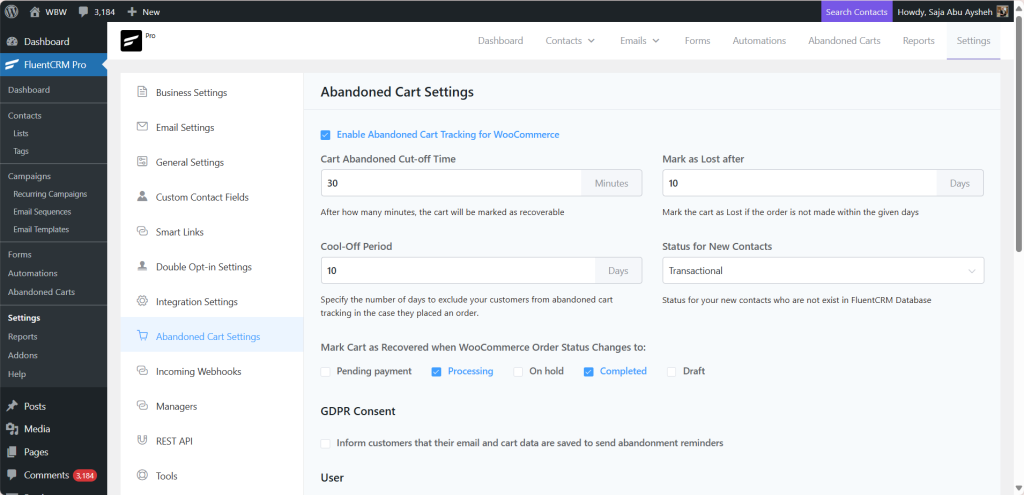1024x495 pixels.
Task: Click the Mark as Lost after field
Action: [800, 184]
